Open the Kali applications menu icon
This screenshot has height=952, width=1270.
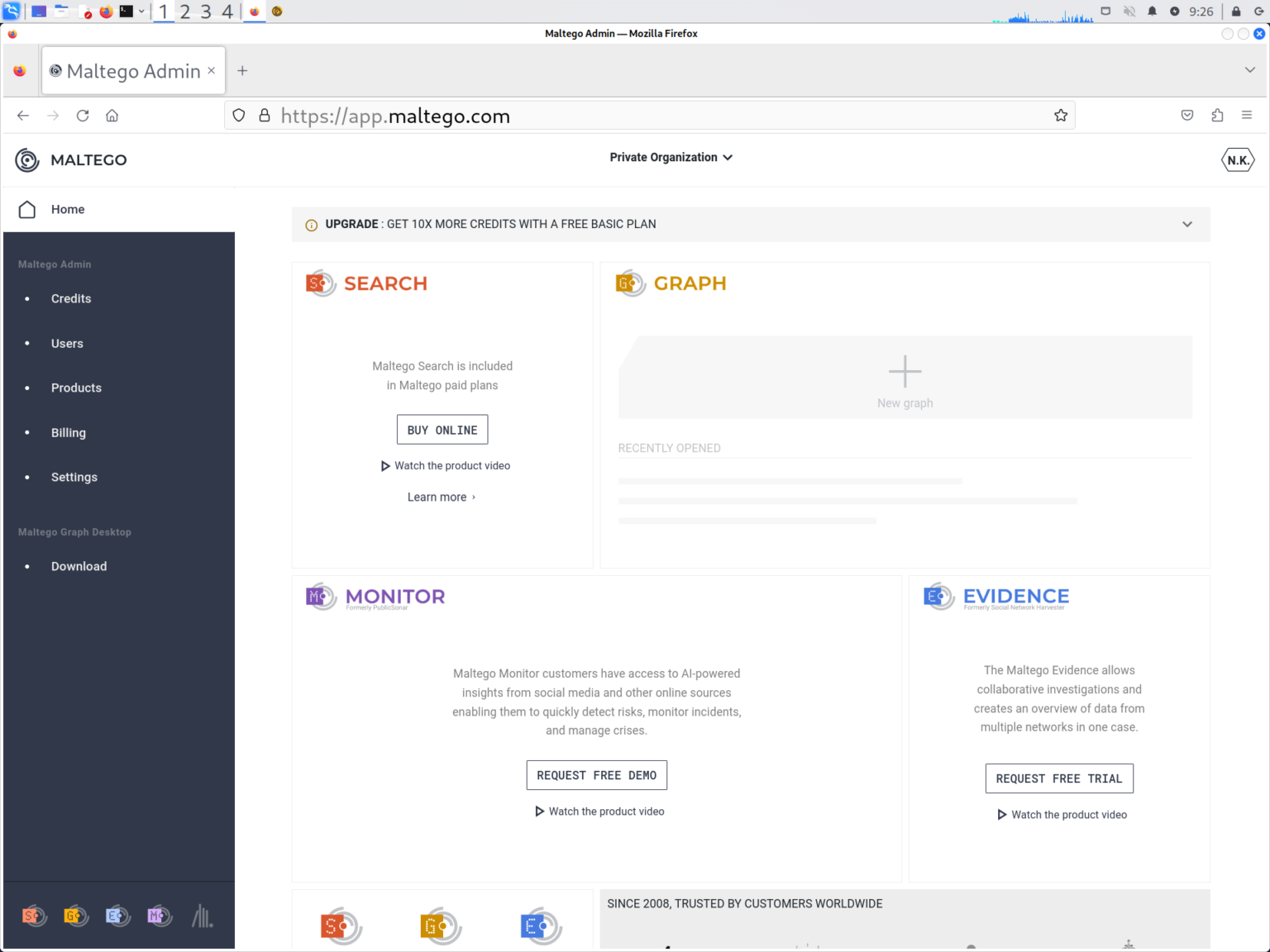11,11
